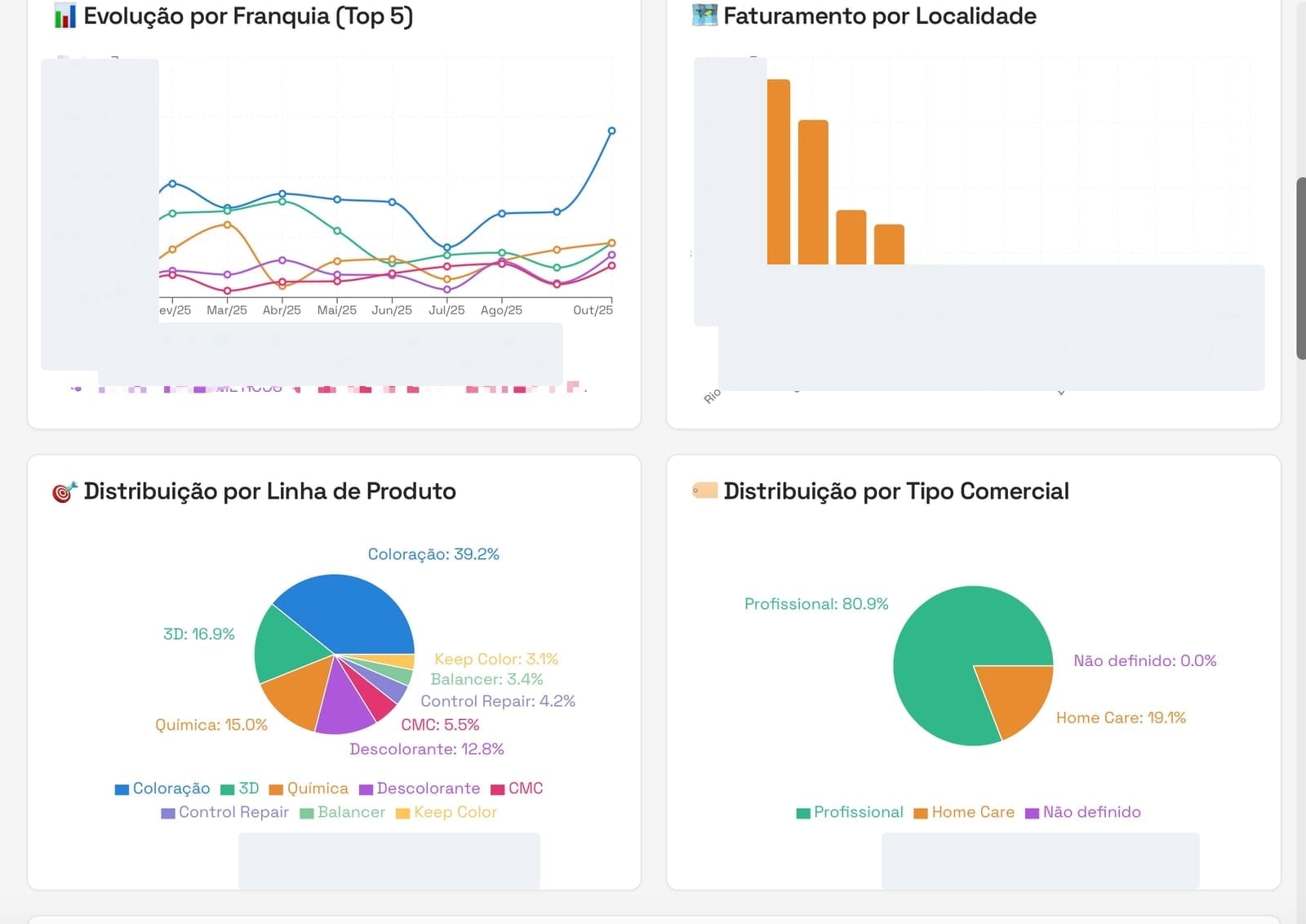1306x924 pixels.
Task: Click the 'Distribuição por Linha de Produto' heading
Action: 270,491
